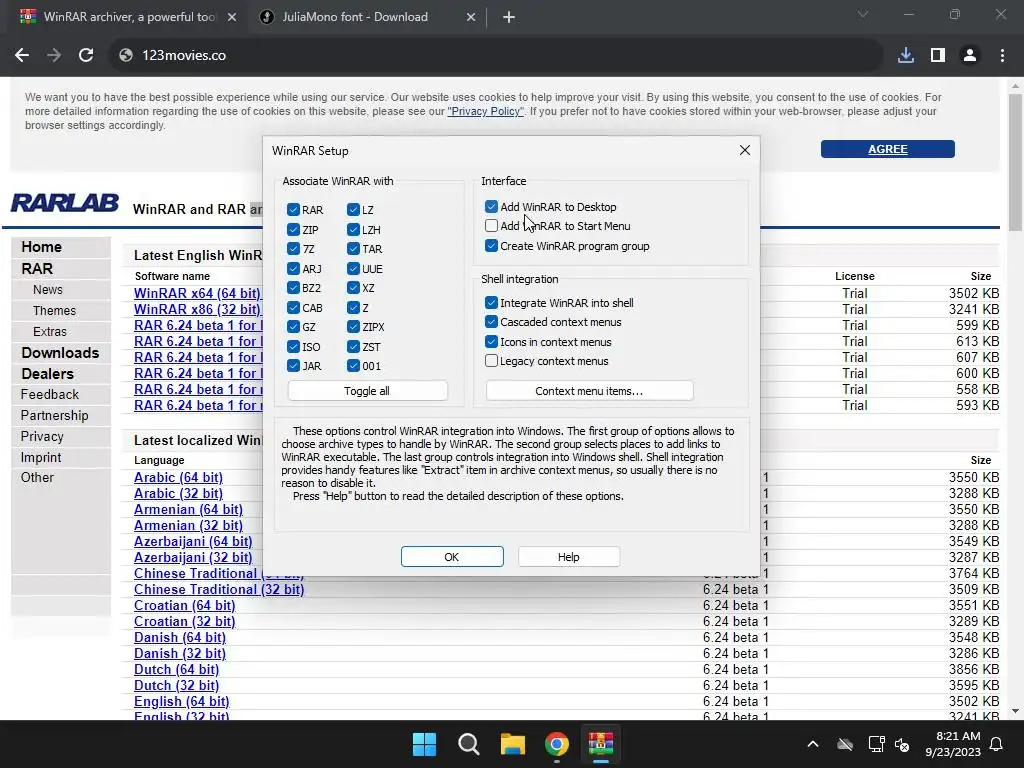
Task: Uncheck JAR file association
Action: [x=293, y=366]
